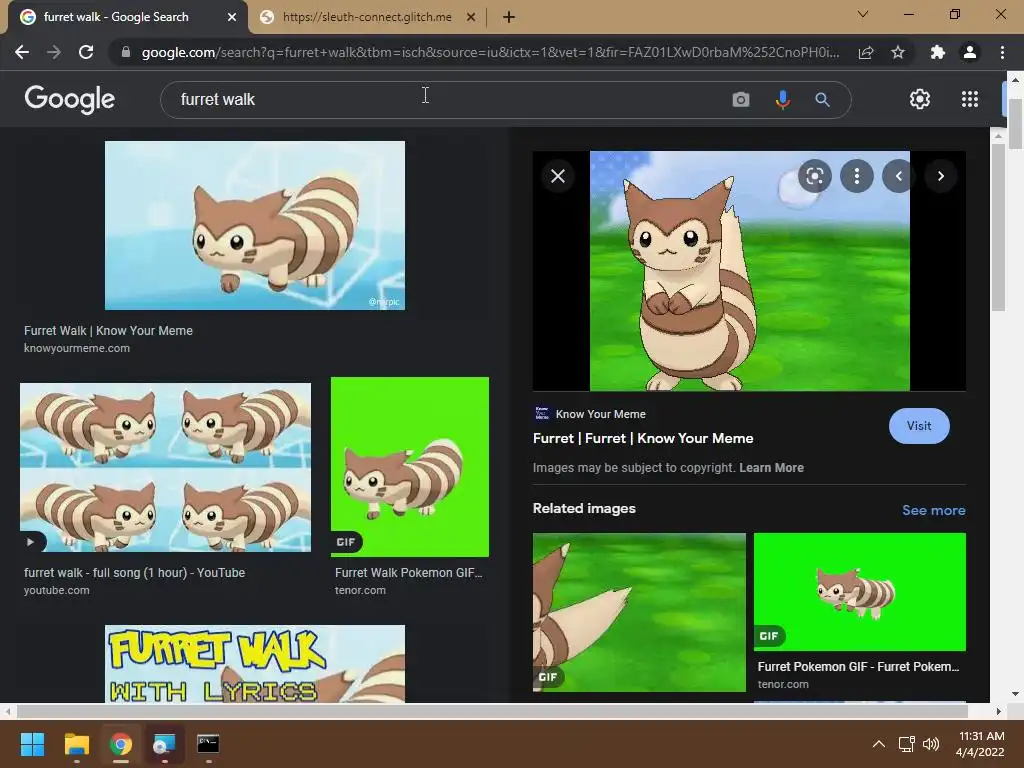Screen dimensions: 1024x768
Task: Click the address bar URL
Action: tap(490, 52)
